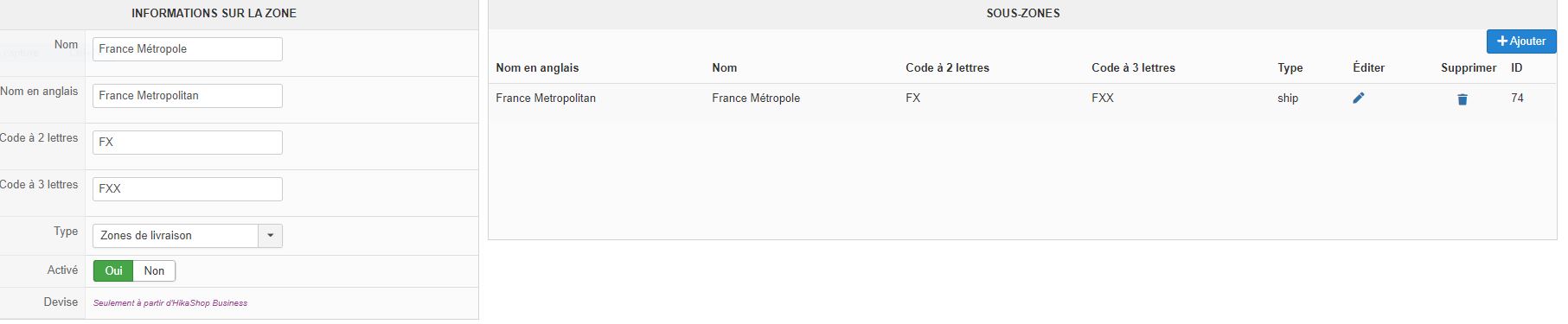Focus the Nom en anglais field
Image resolution: width=1568 pixels, height=324 pixels.
(x=188, y=96)
